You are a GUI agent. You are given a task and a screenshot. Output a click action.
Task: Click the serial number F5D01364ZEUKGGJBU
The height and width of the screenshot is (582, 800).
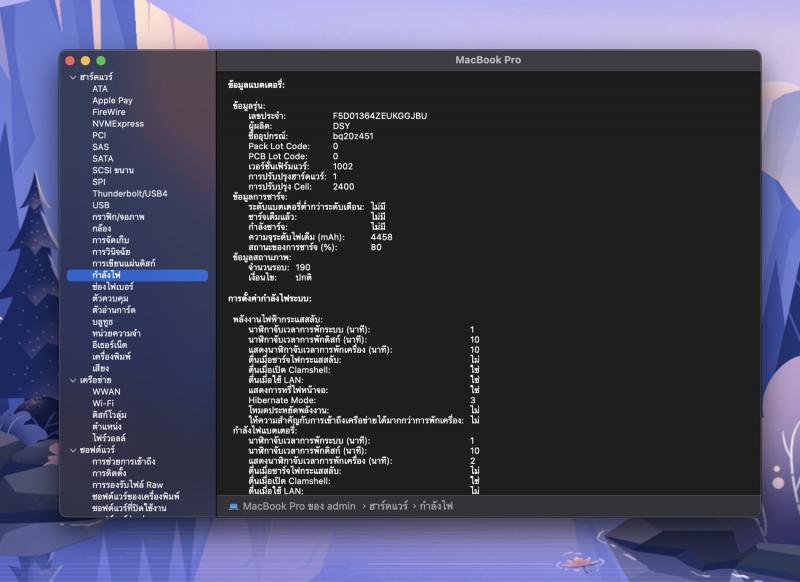[x=380, y=116]
